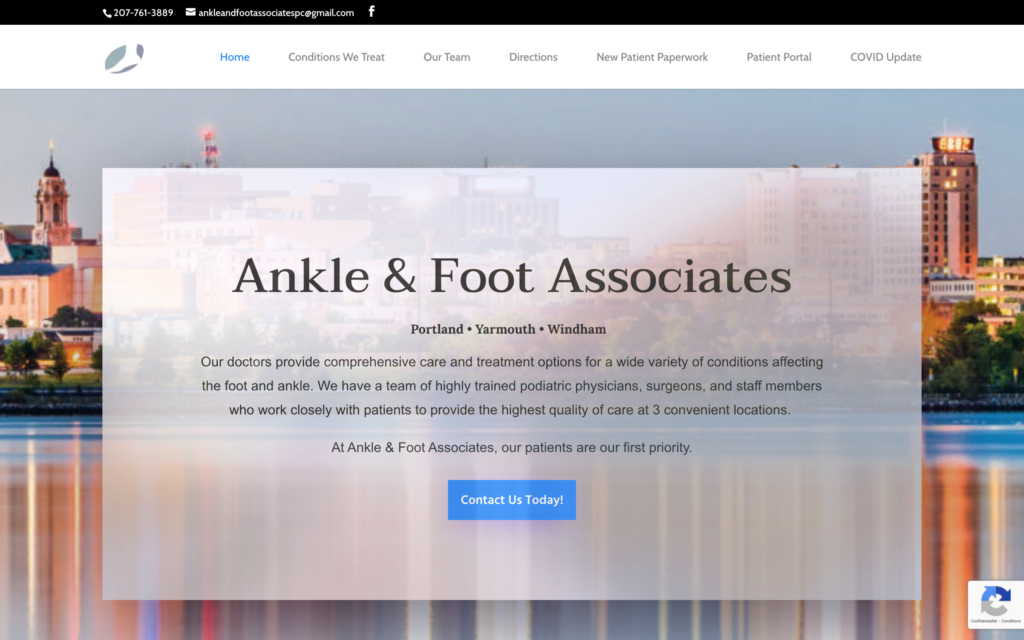Click the Ankle & Foot Associates heading
This screenshot has height=640, width=1024.
point(511,277)
